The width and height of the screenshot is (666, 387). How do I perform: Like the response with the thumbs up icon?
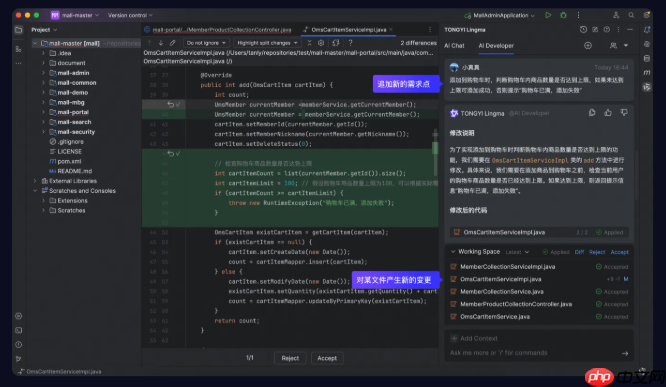(608, 113)
